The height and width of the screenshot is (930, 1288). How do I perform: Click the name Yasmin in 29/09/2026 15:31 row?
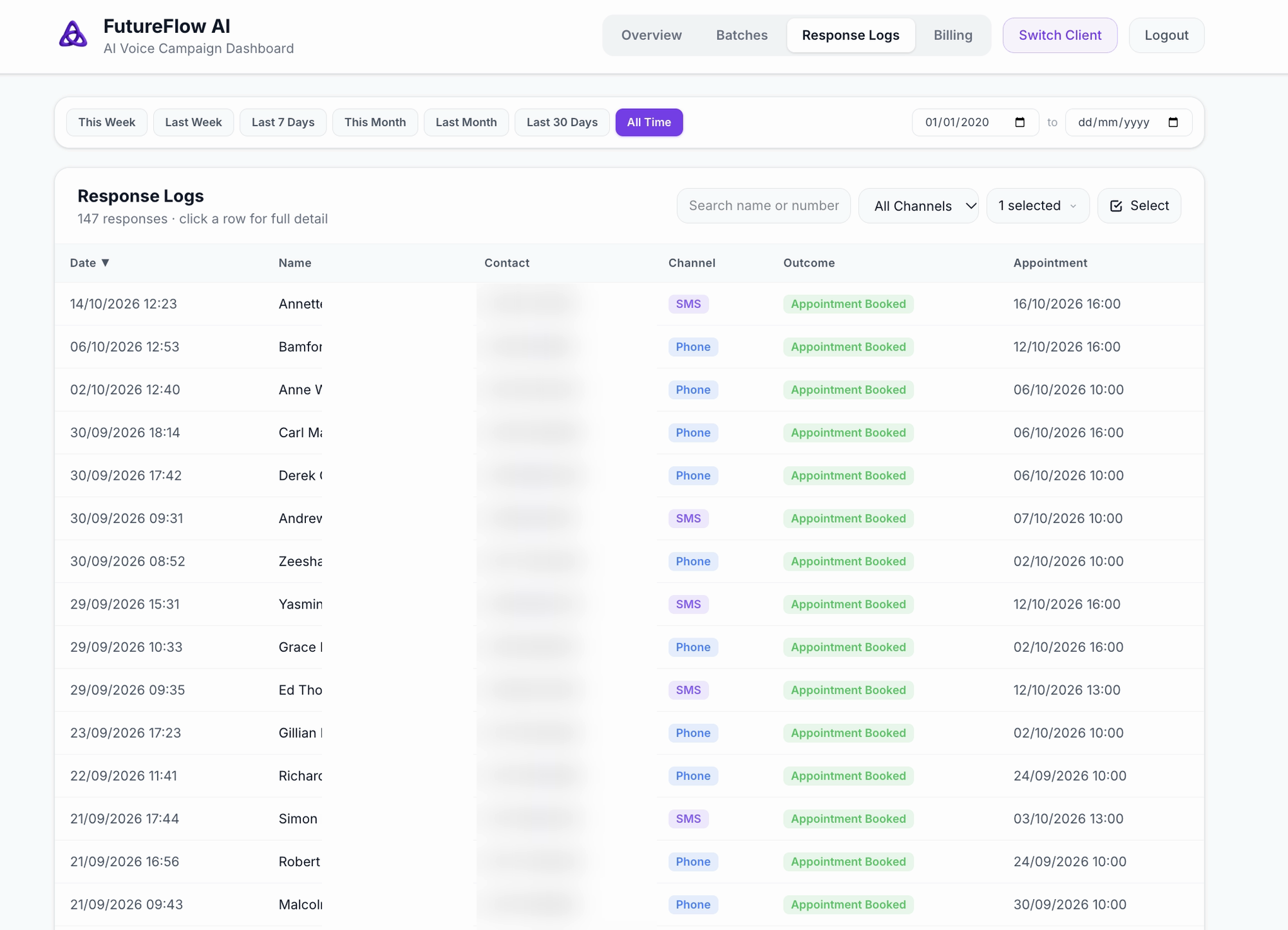301,604
